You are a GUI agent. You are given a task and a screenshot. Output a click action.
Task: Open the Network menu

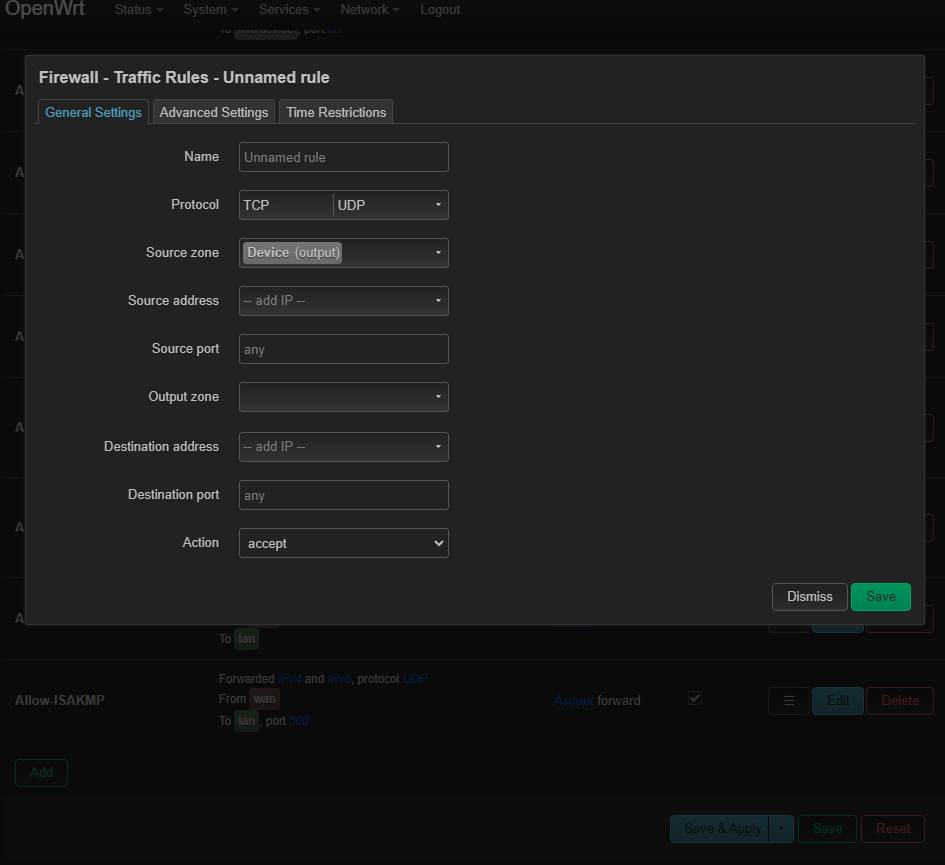(x=369, y=10)
